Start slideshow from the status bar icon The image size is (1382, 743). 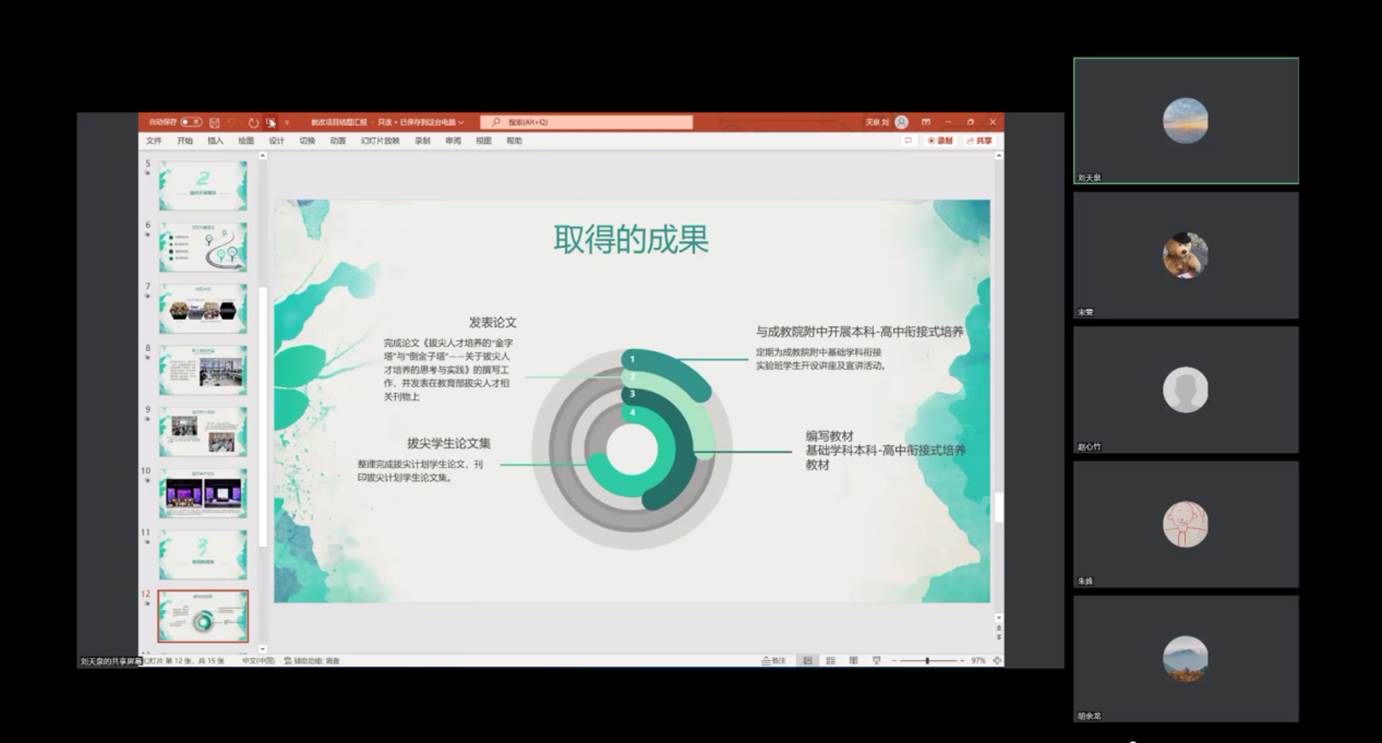[x=876, y=660]
